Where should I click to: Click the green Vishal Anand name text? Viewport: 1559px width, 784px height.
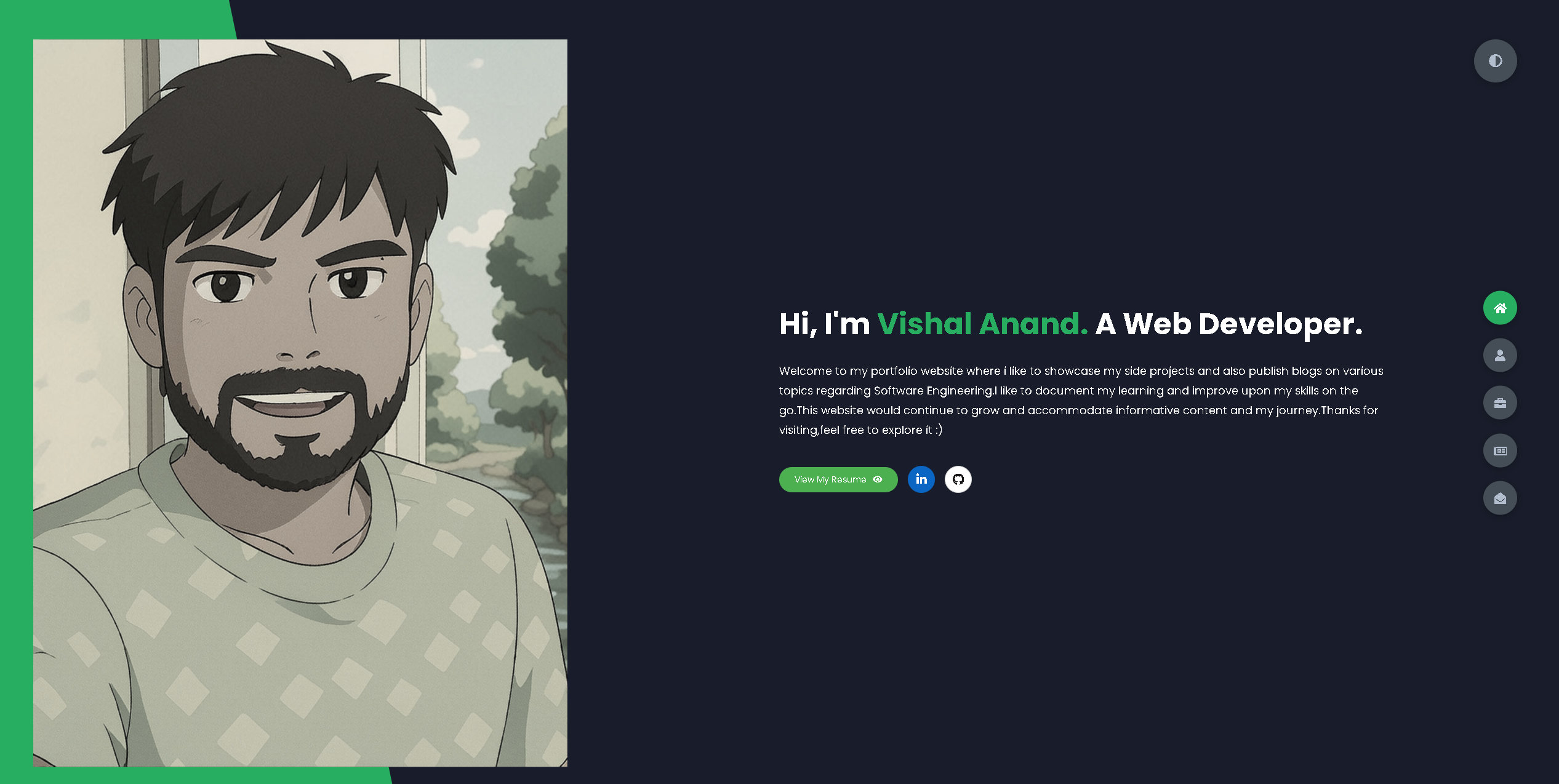(982, 324)
